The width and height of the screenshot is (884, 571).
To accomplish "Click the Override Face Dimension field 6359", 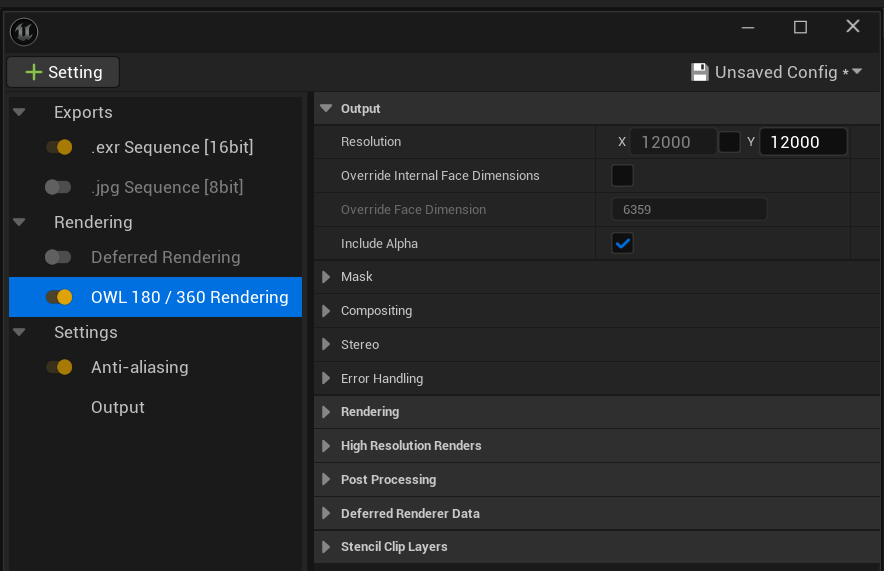I will (x=689, y=209).
